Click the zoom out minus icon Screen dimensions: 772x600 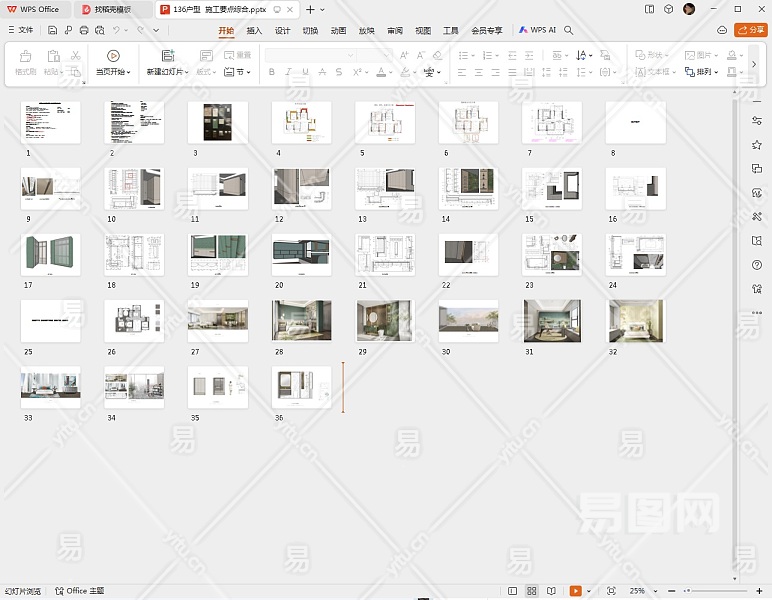tap(670, 591)
